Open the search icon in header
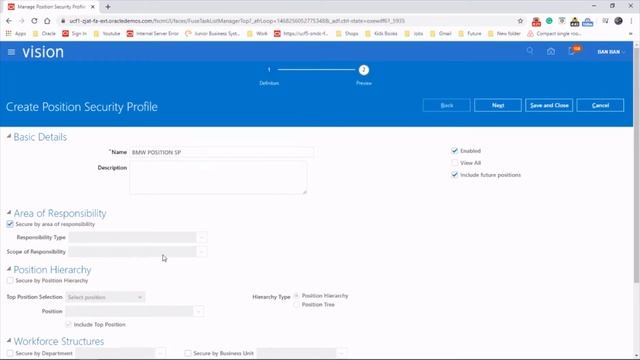The width and height of the screenshot is (640, 360). tap(530, 51)
